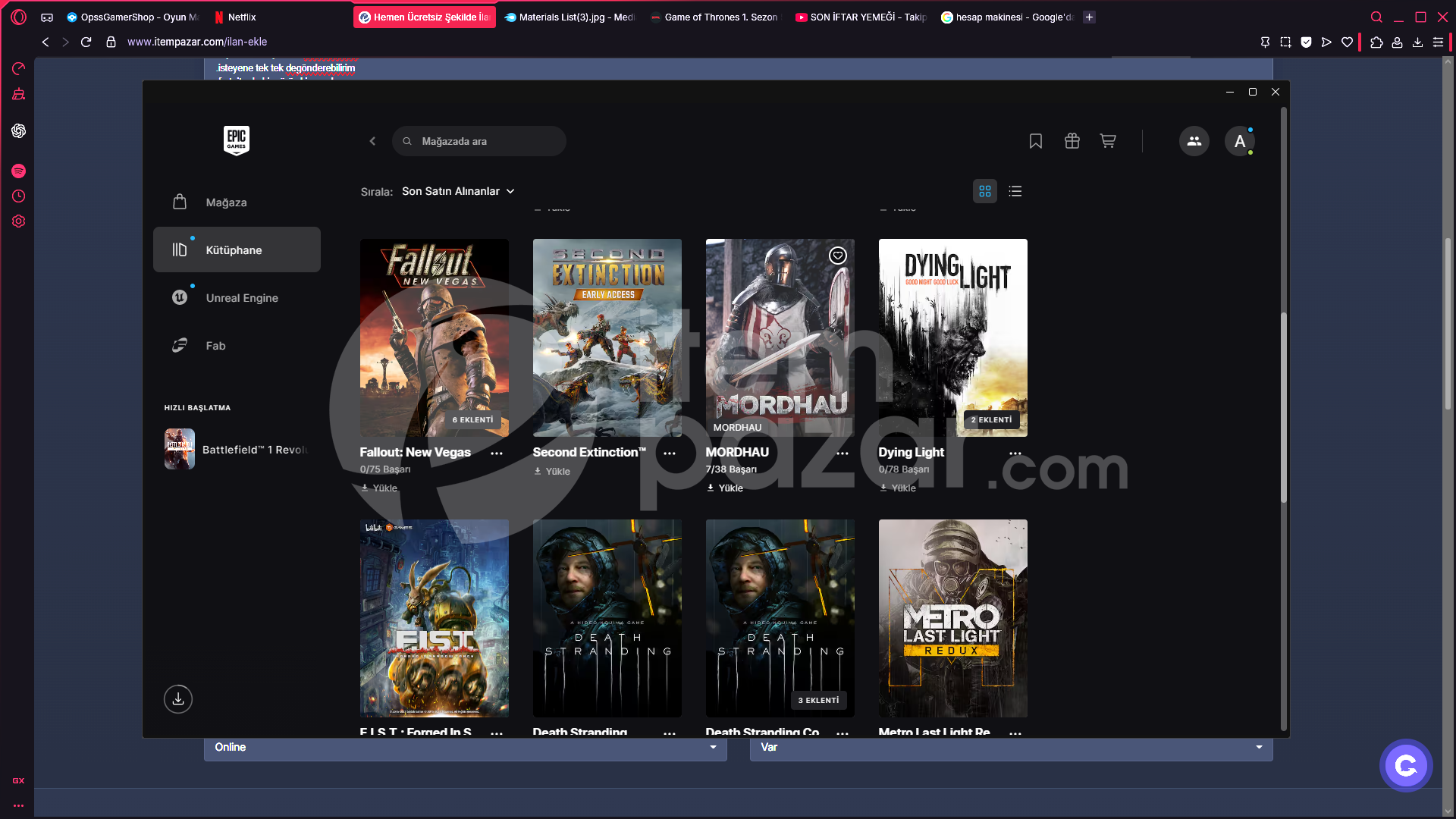Switch library to grid view
The width and height of the screenshot is (1456, 819).
point(985,191)
